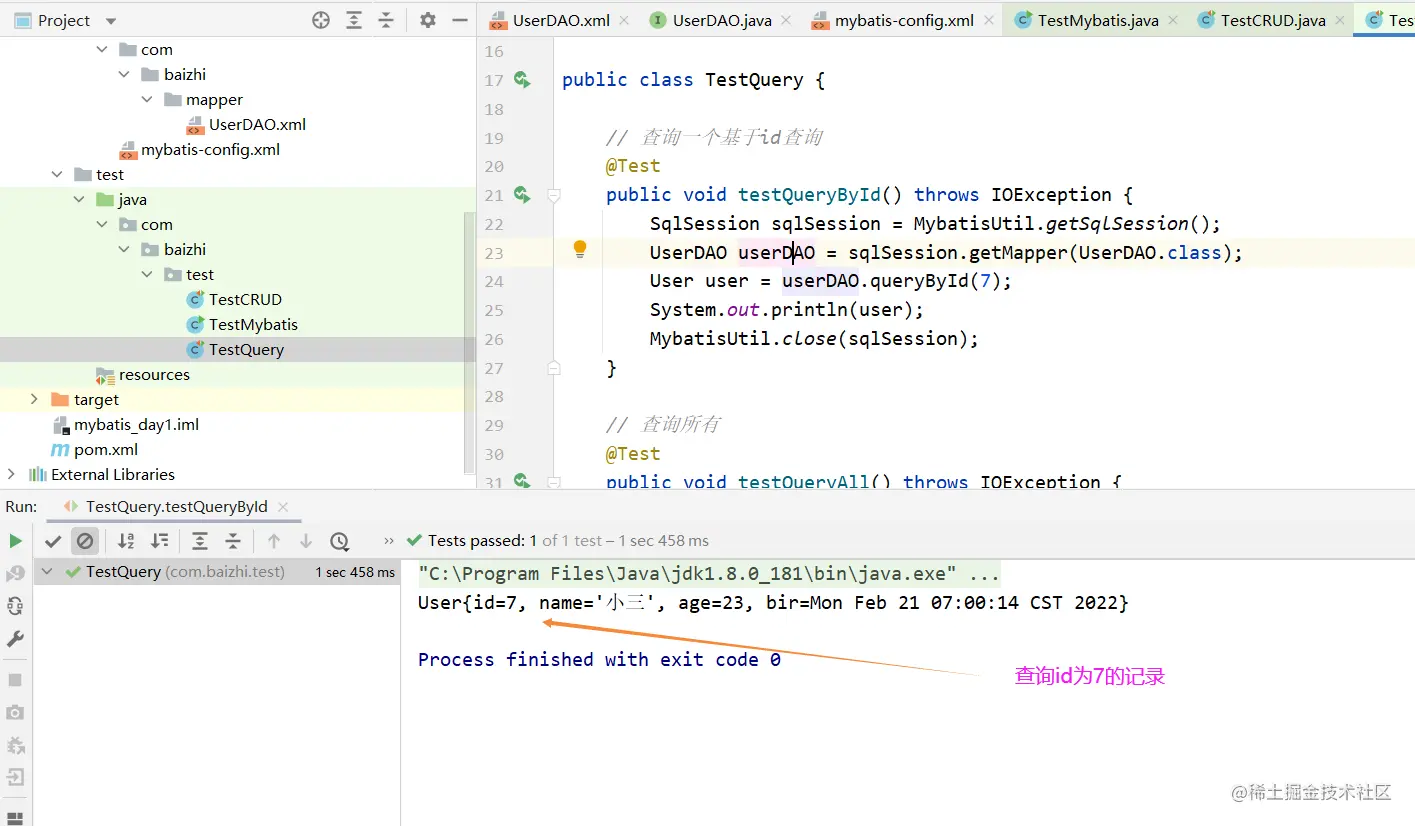
Task: Expand all in Project panel header
Action: coord(354,20)
